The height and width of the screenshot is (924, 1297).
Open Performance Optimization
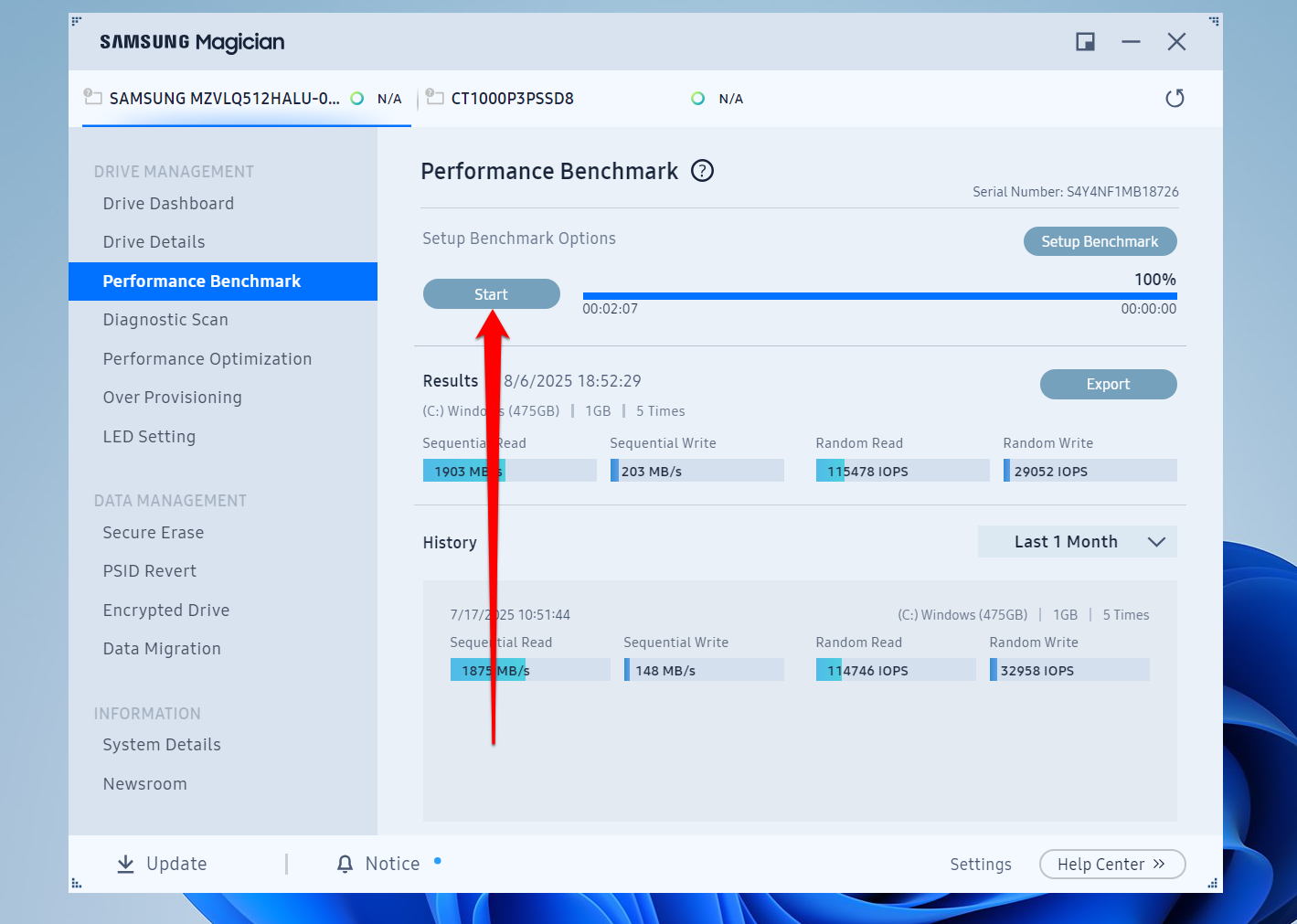pos(207,359)
